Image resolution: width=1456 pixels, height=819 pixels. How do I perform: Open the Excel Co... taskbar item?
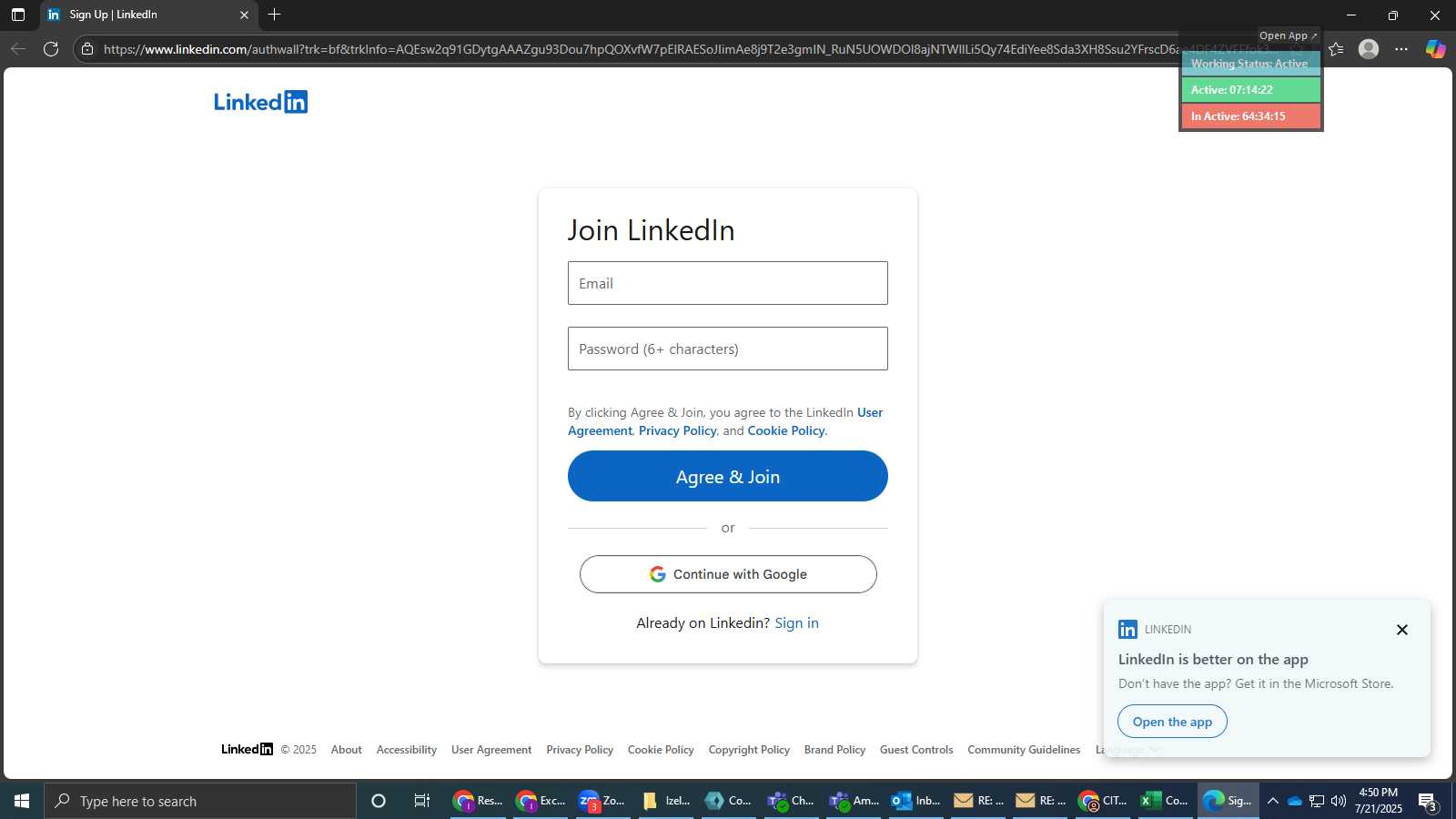[1165, 801]
